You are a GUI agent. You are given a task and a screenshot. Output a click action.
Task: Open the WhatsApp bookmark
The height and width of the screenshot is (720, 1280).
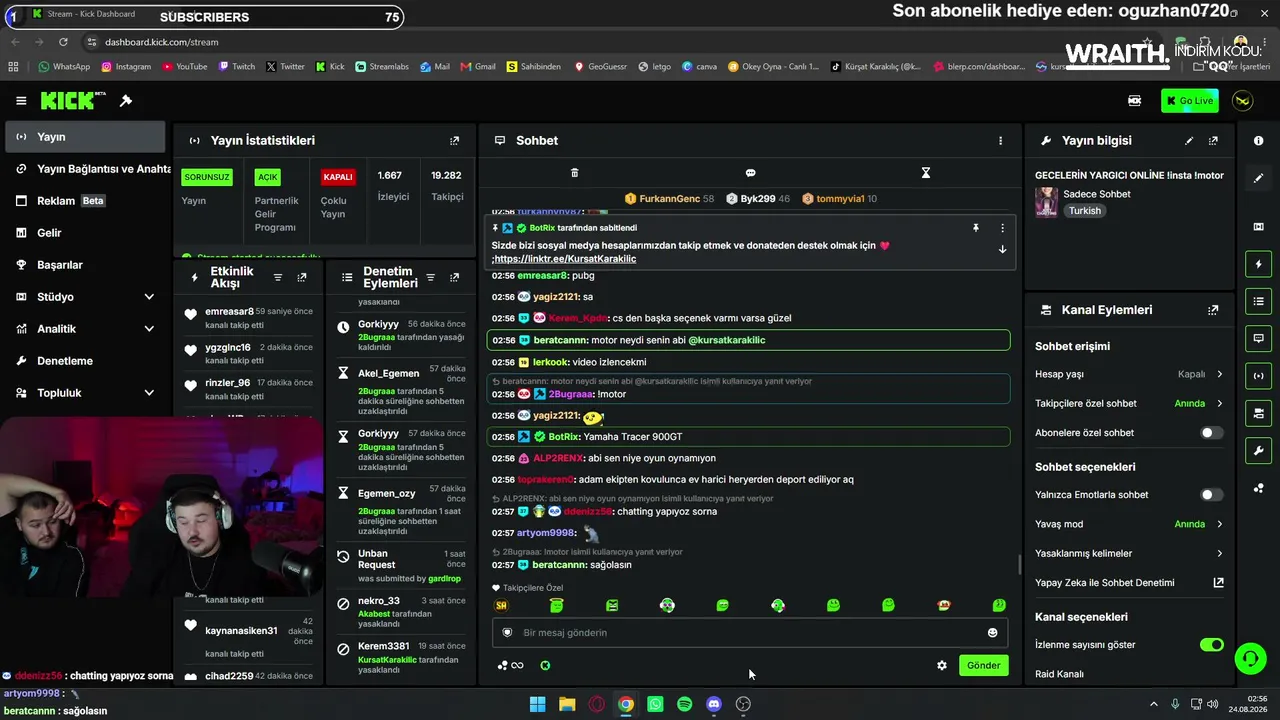tap(64, 67)
